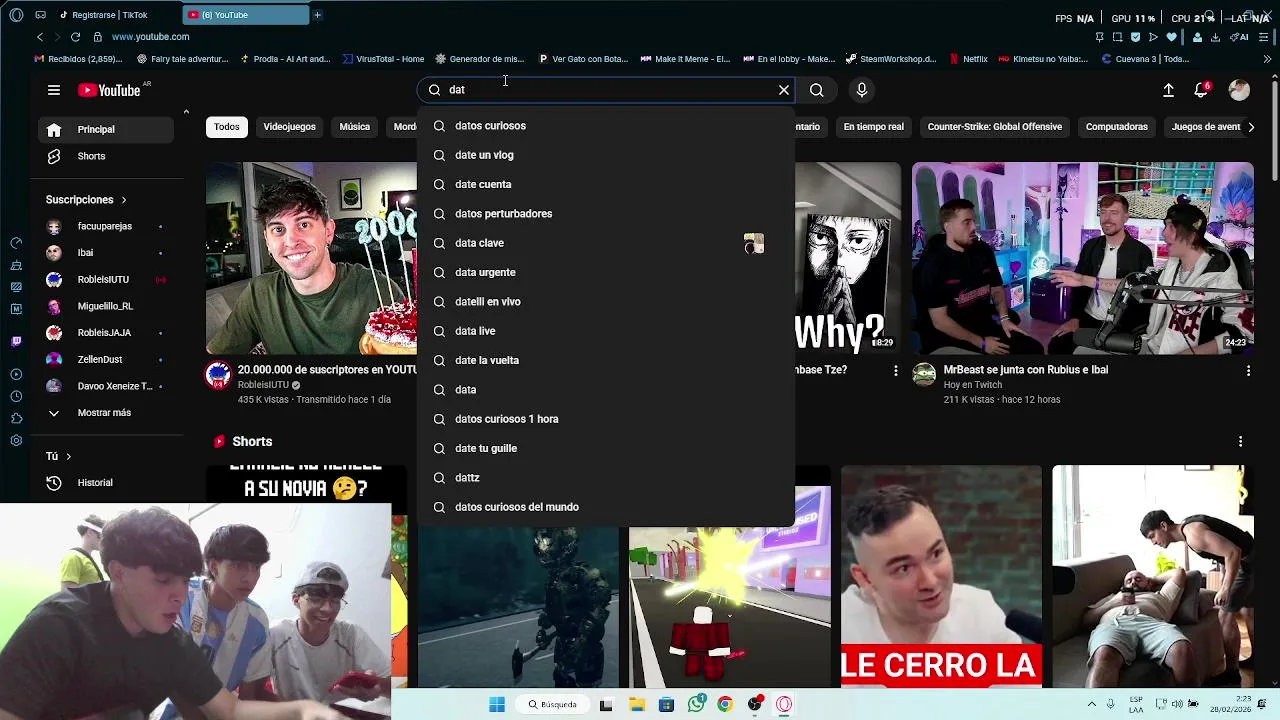Open the Cuevana 3 bookmark

(1145, 59)
